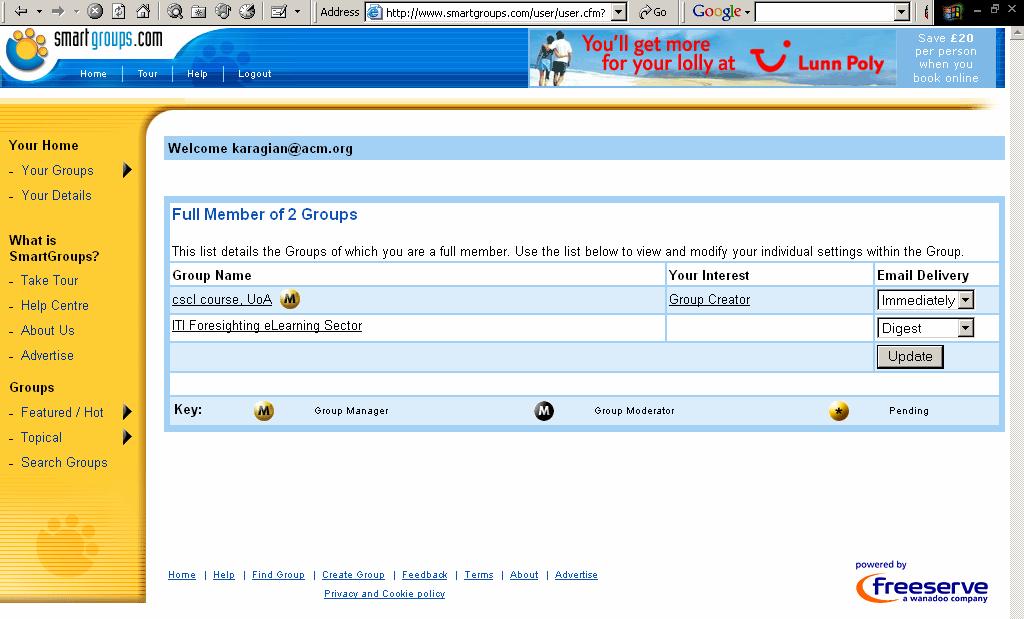The height and width of the screenshot is (619, 1024).
Task: Expand the Address bar dropdown list
Action: (x=618, y=12)
